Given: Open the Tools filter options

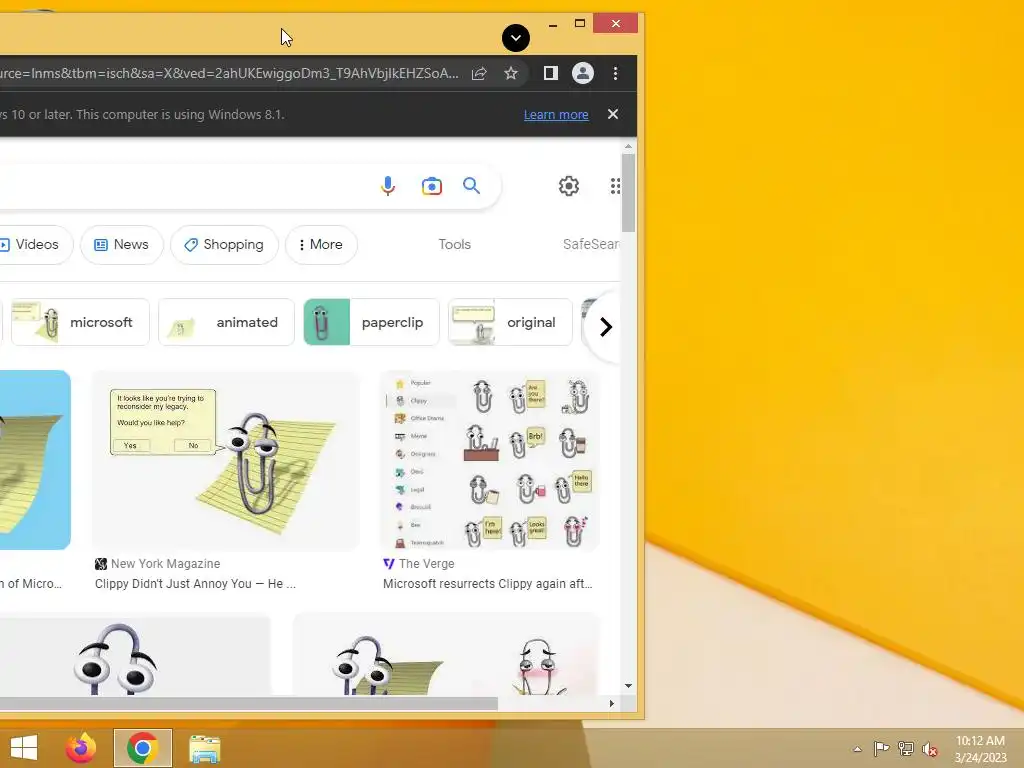Looking at the screenshot, I should tap(455, 244).
